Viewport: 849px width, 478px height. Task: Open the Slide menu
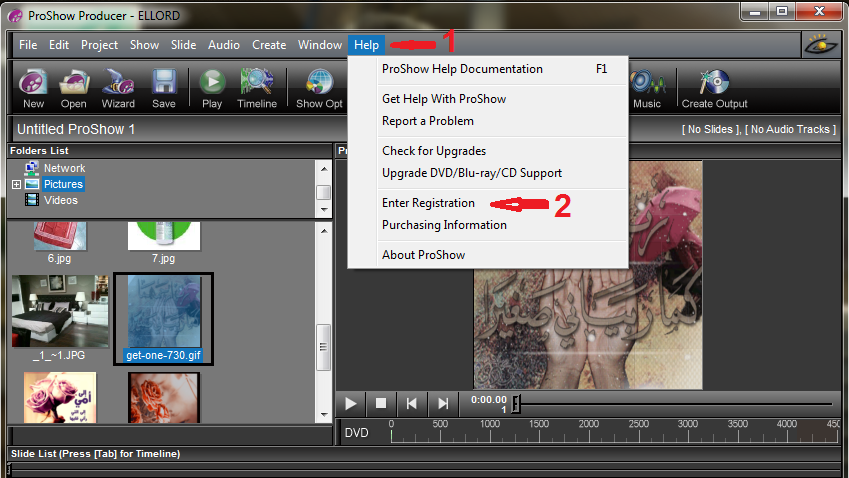183,45
